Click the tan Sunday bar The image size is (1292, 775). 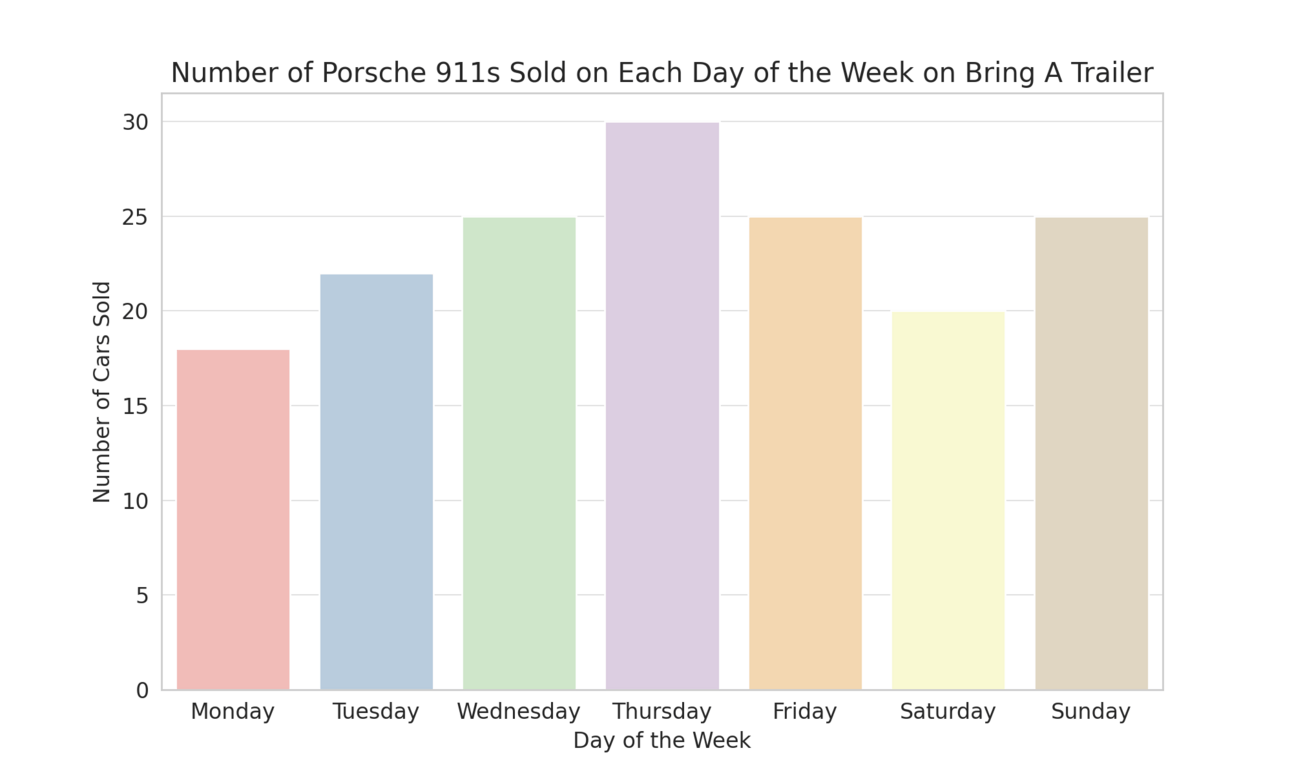coord(1091,453)
